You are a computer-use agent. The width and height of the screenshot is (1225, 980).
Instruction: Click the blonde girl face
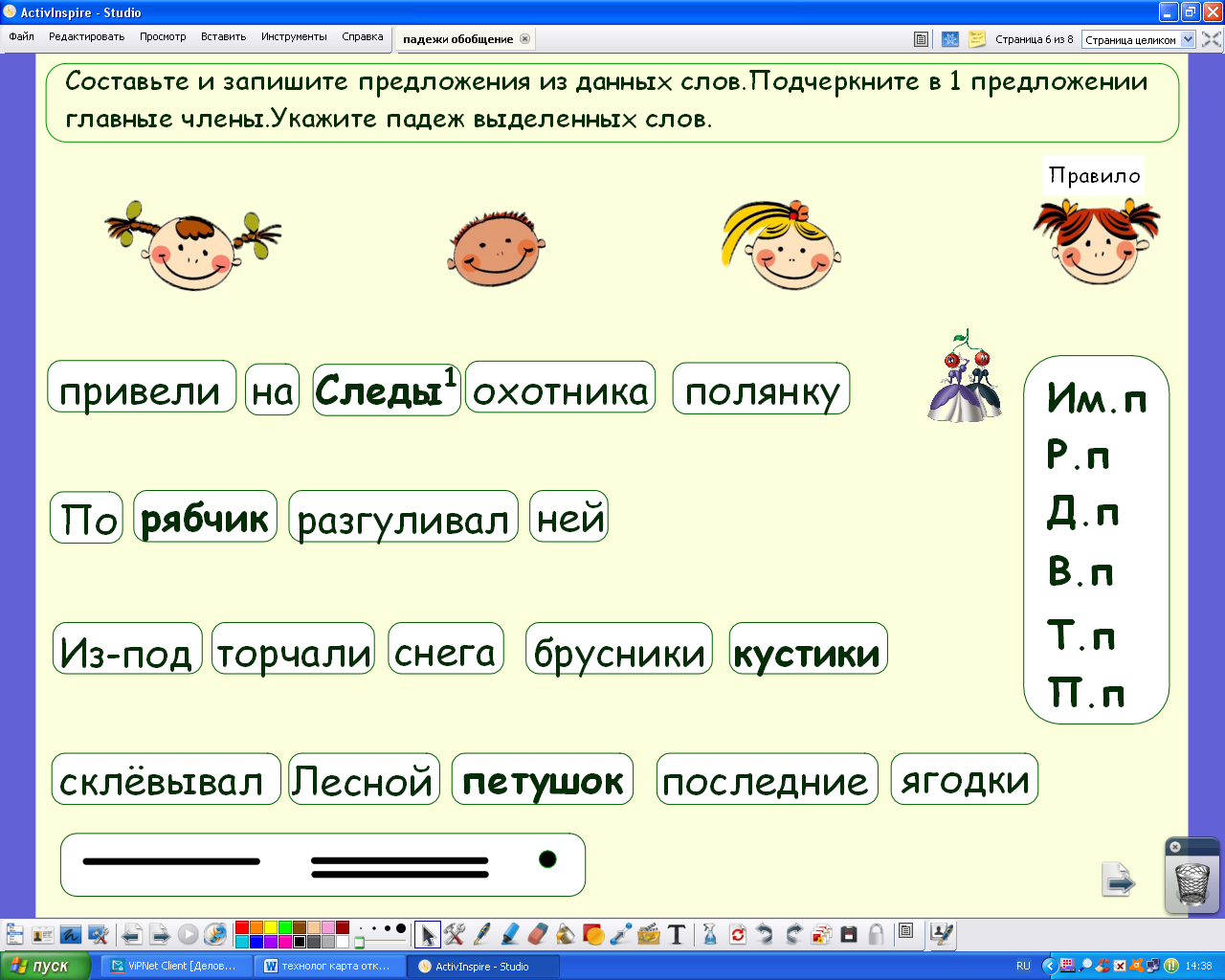click(x=781, y=245)
